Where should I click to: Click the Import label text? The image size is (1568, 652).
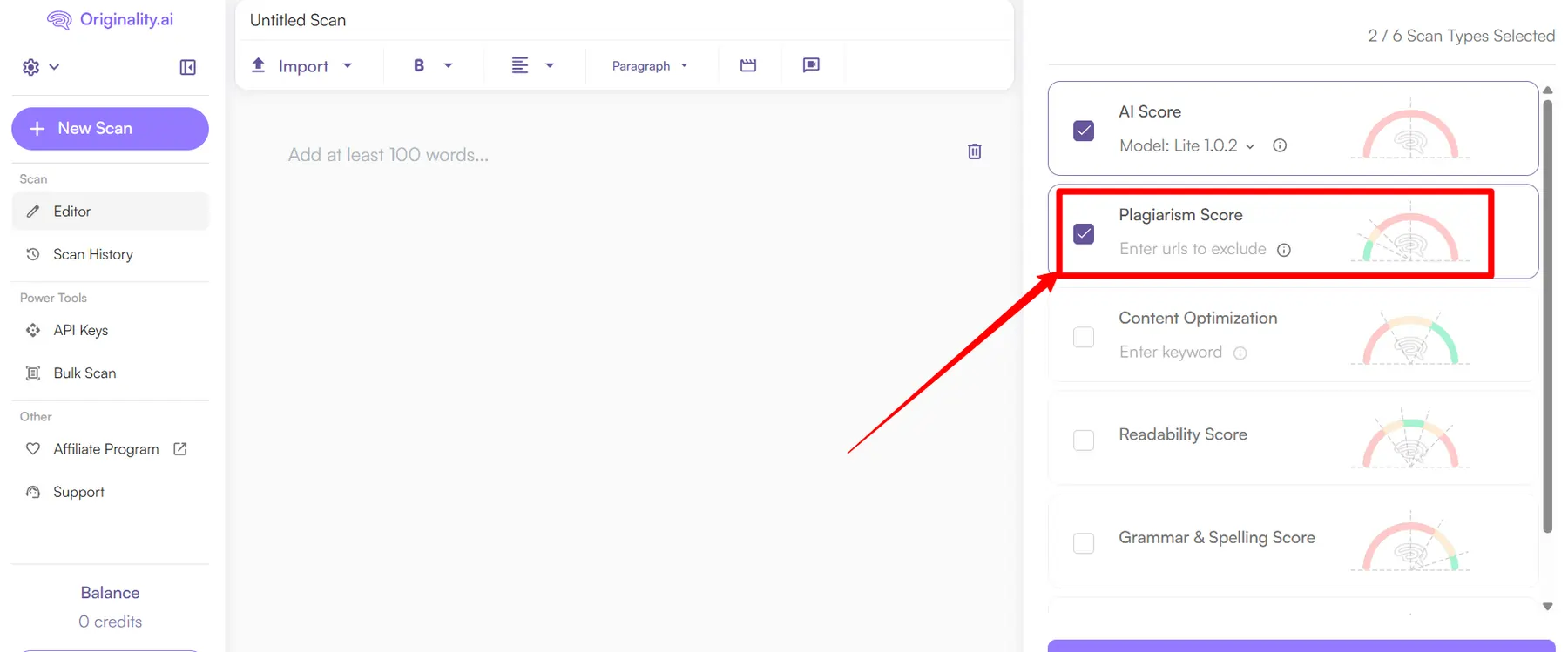303,66
